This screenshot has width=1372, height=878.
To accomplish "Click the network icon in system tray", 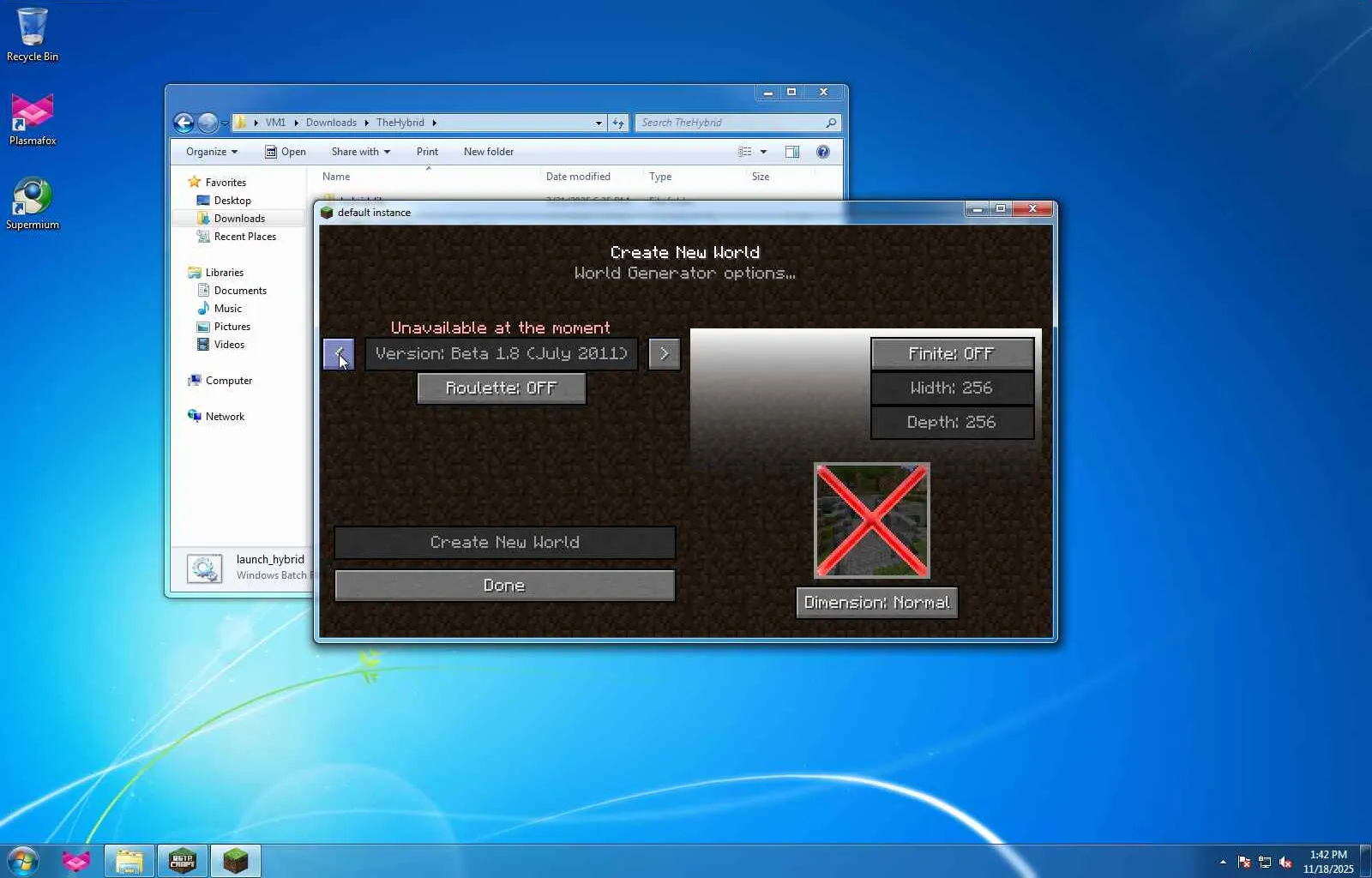I will pyautogui.click(x=1265, y=862).
